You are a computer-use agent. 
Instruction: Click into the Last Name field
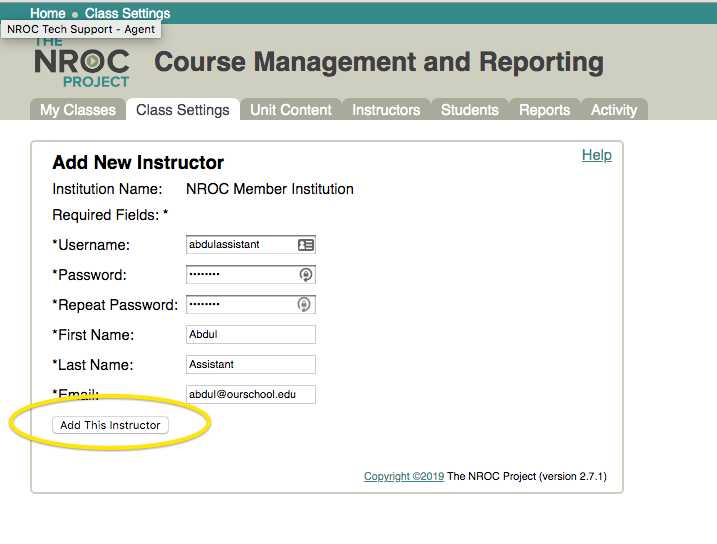(251, 364)
